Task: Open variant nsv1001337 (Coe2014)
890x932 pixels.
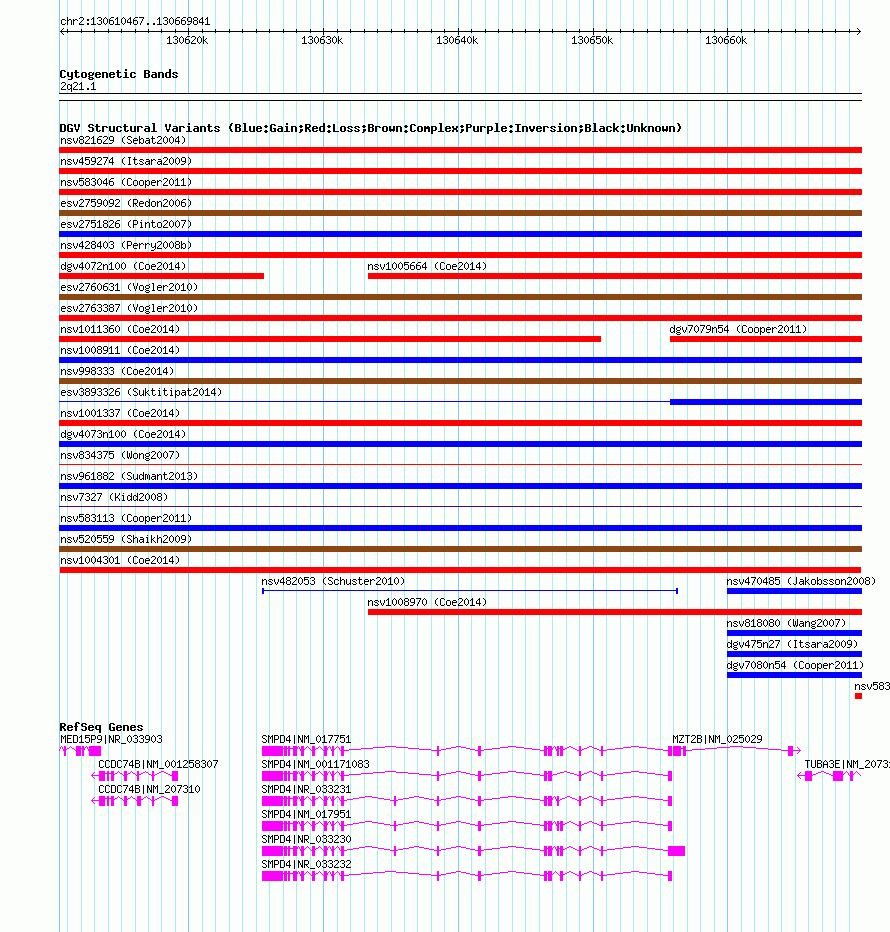Action: (461, 423)
